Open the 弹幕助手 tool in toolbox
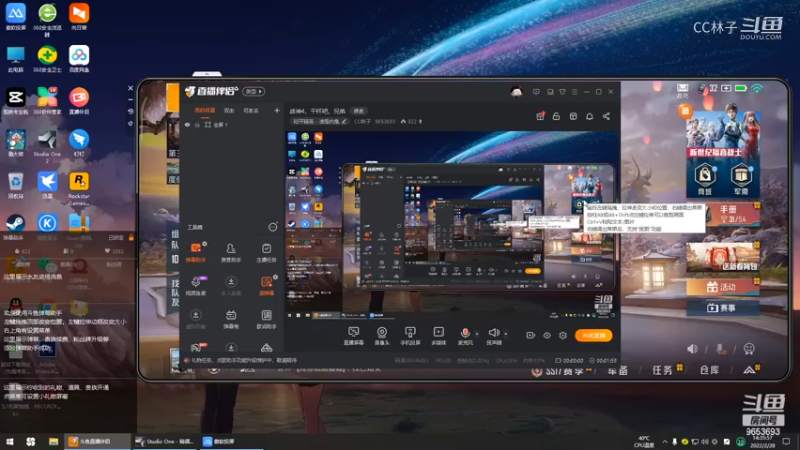 point(196,252)
